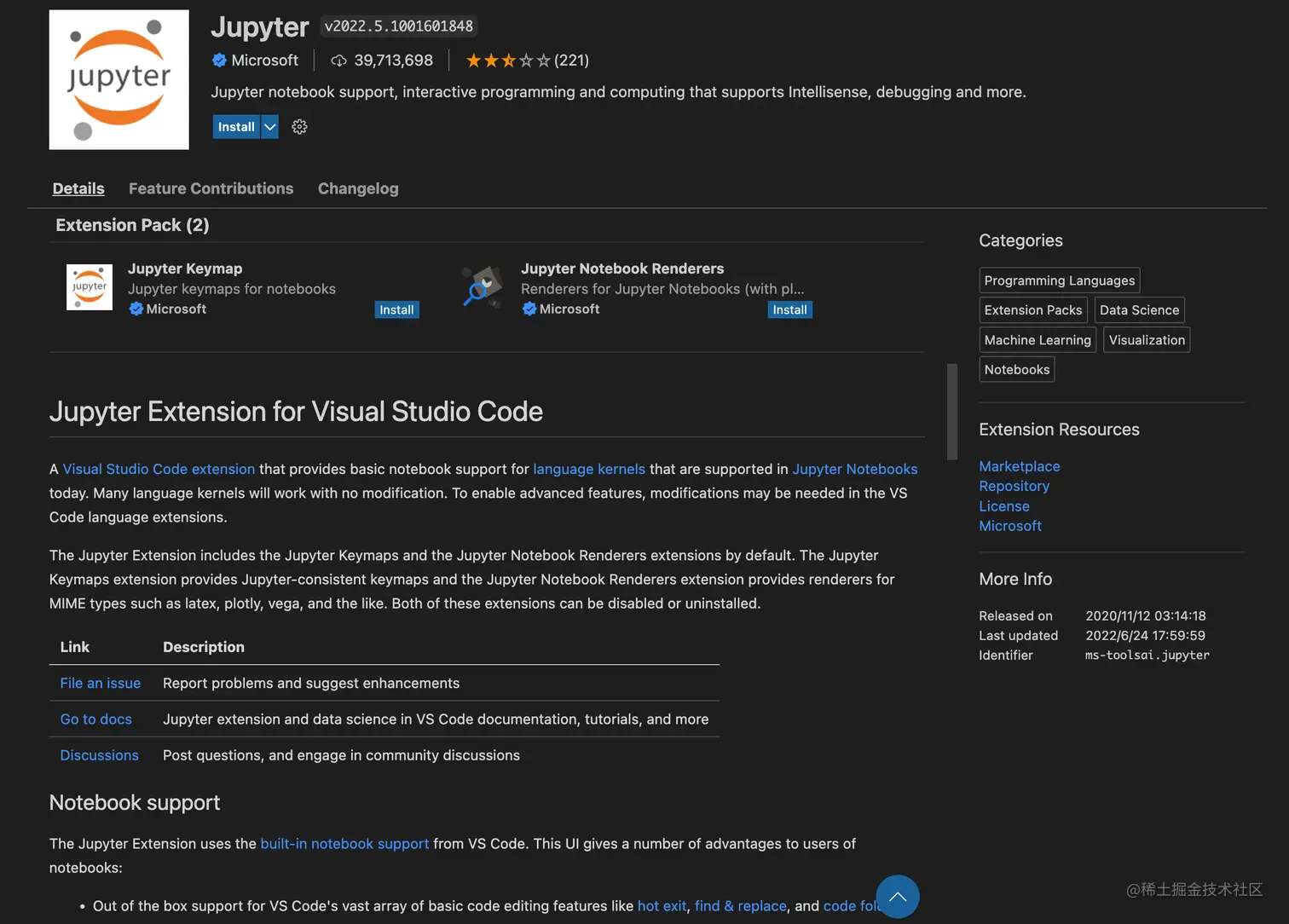Click the Extension Pack (2) heading
This screenshot has width=1289, height=924.
pos(132,225)
